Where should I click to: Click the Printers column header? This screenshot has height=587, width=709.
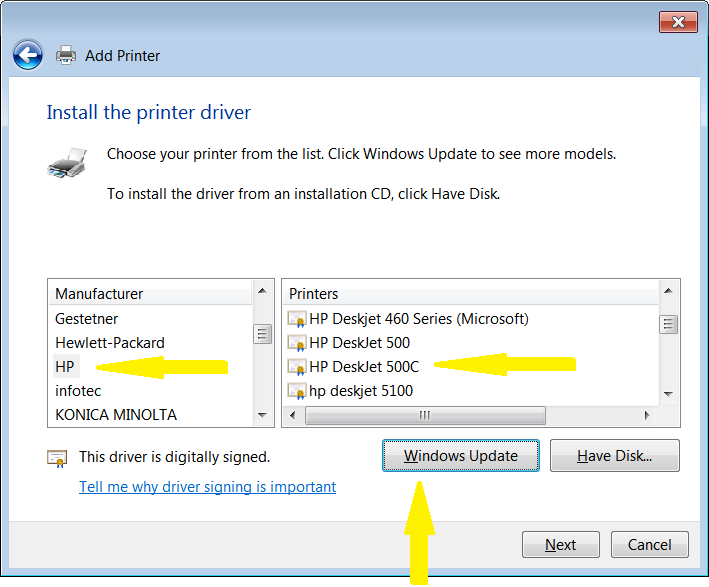(x=470, y=294)
